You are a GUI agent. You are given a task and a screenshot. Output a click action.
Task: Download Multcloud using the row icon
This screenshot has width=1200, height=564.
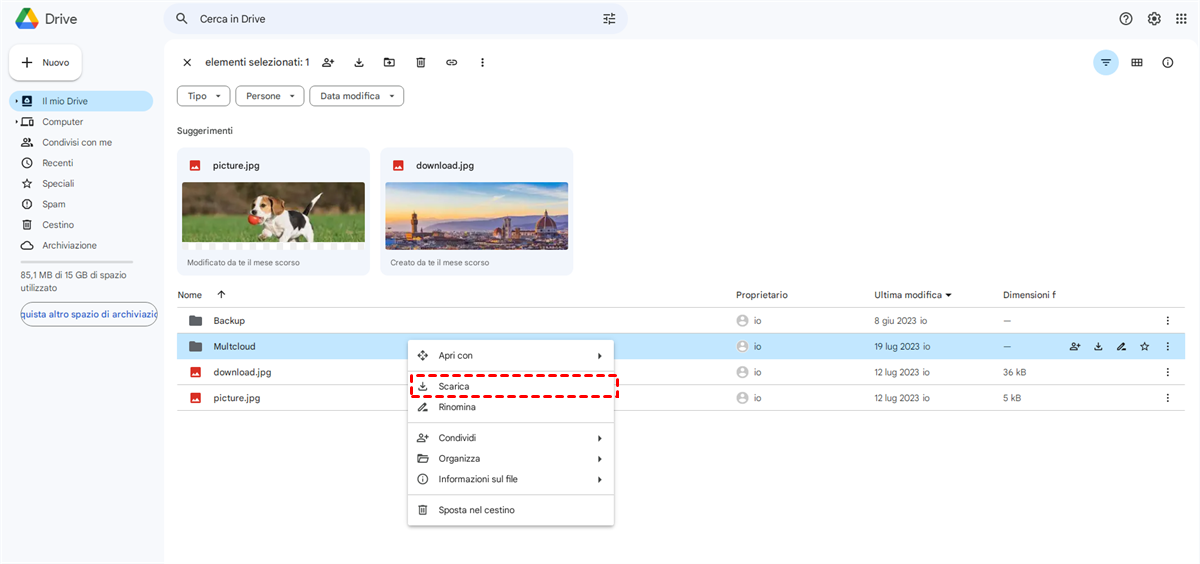point(1098,346)
